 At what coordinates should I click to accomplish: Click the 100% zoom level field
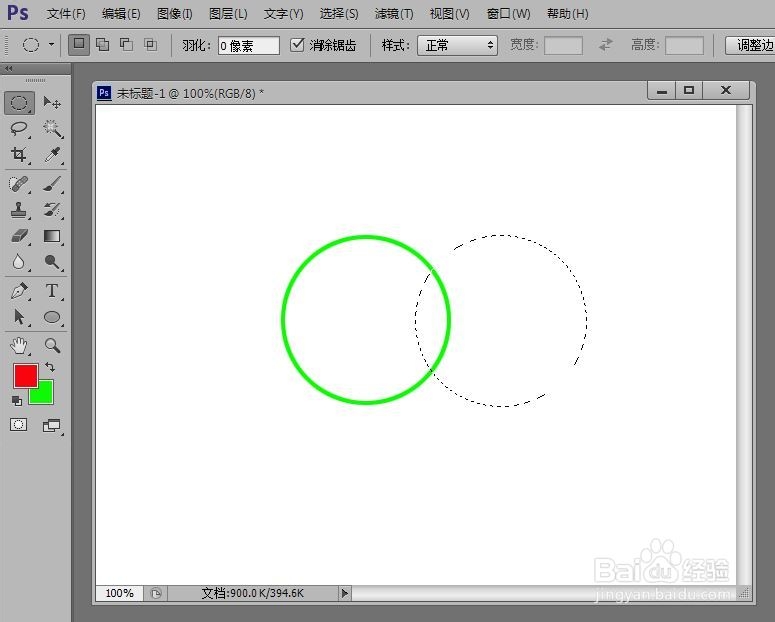[x=119, y=593]
